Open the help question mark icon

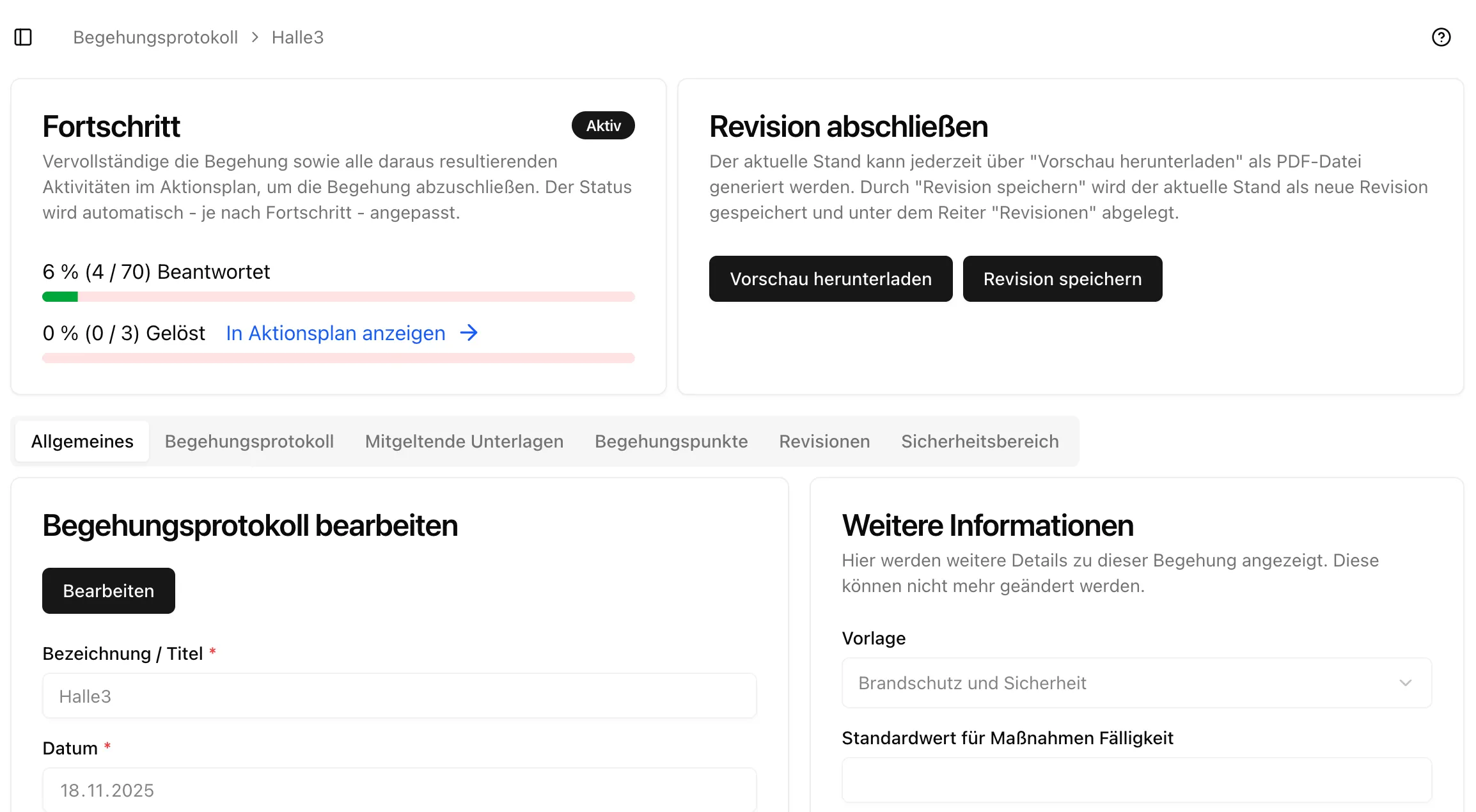[x=1441, y=37]
